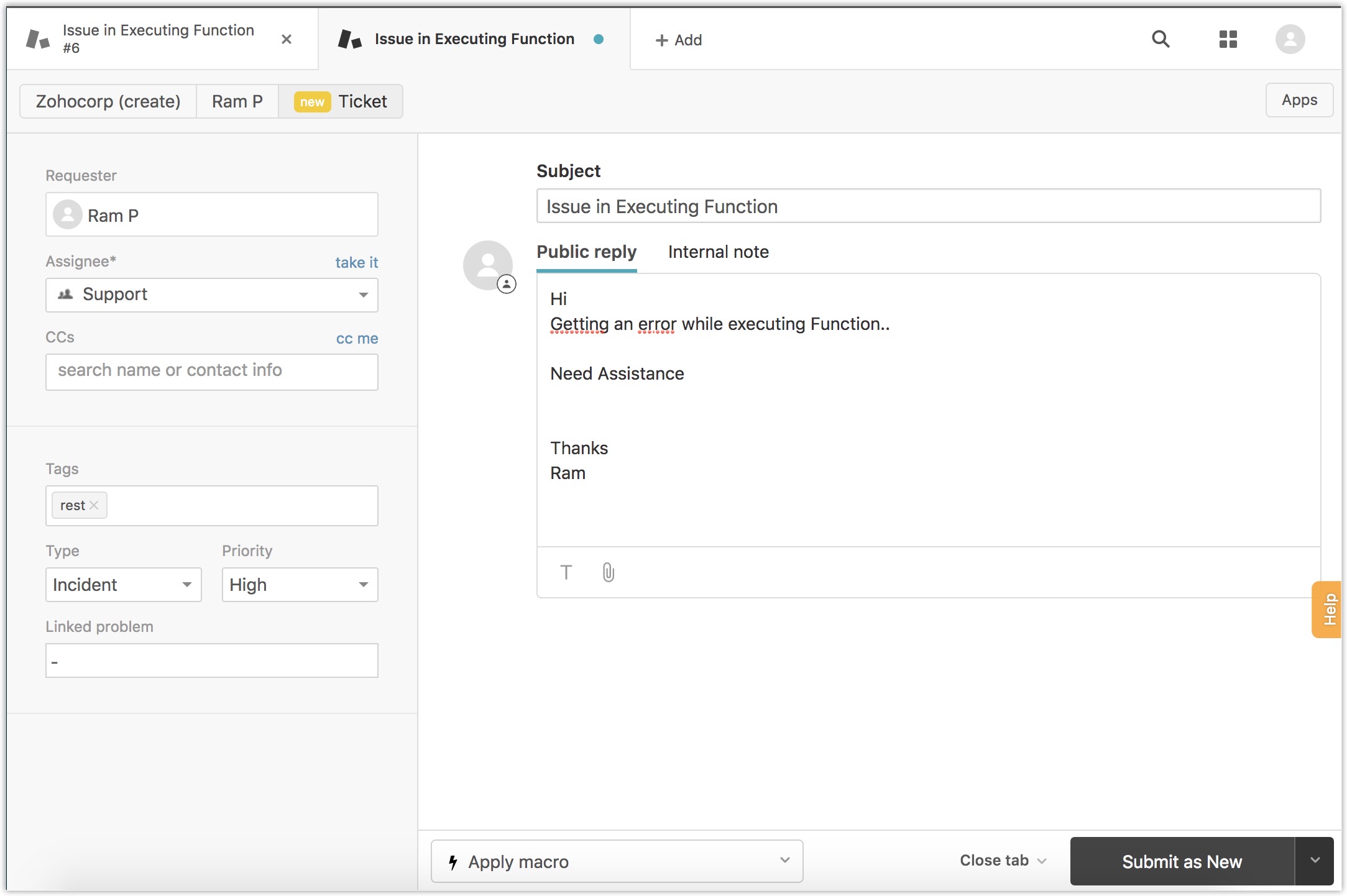The width and height of the screenshot is (1347, 896).
Task: Attach a file with paperclip icon
Action: point(608,572)
